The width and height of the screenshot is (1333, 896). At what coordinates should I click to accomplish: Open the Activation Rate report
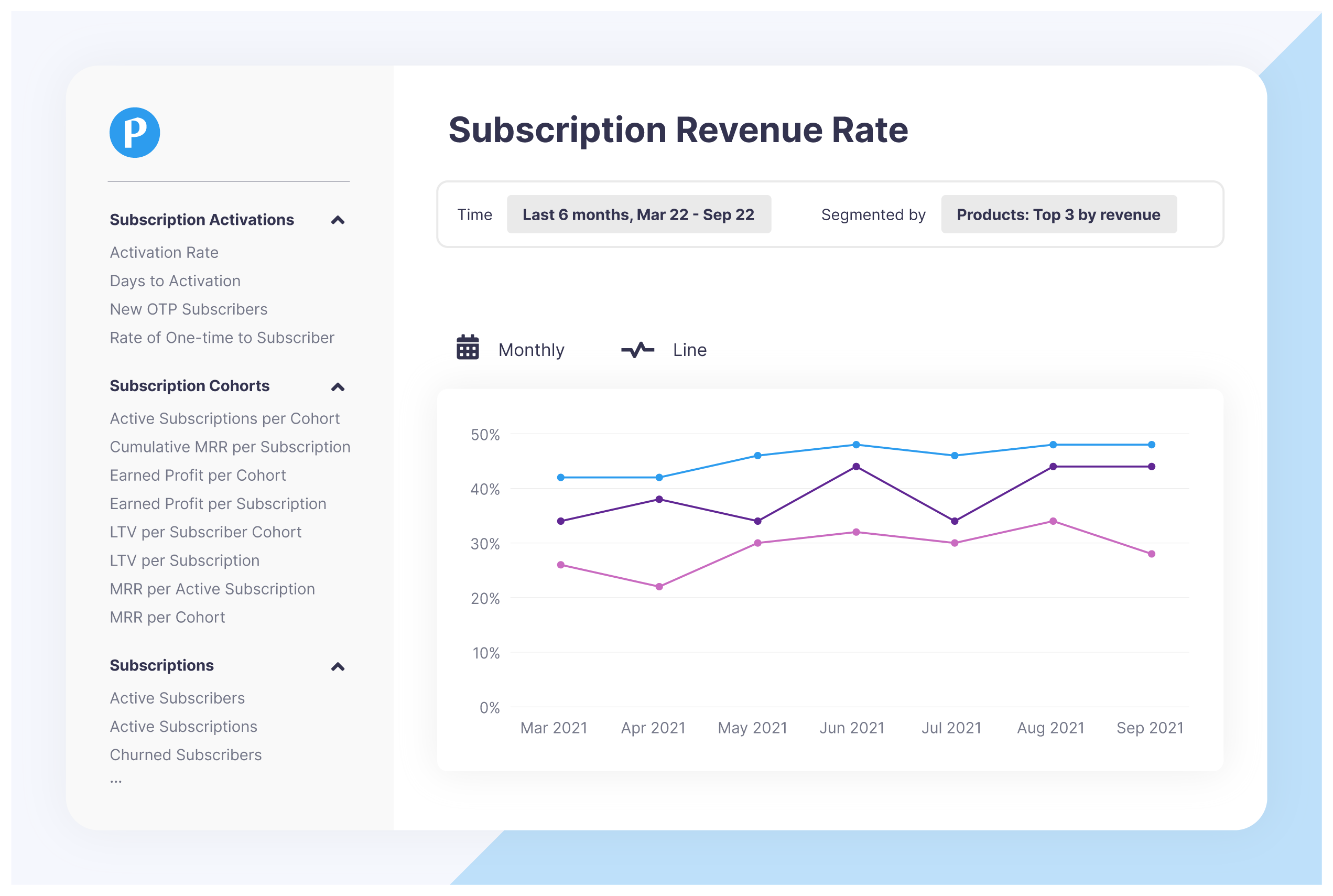click(164, 253)
